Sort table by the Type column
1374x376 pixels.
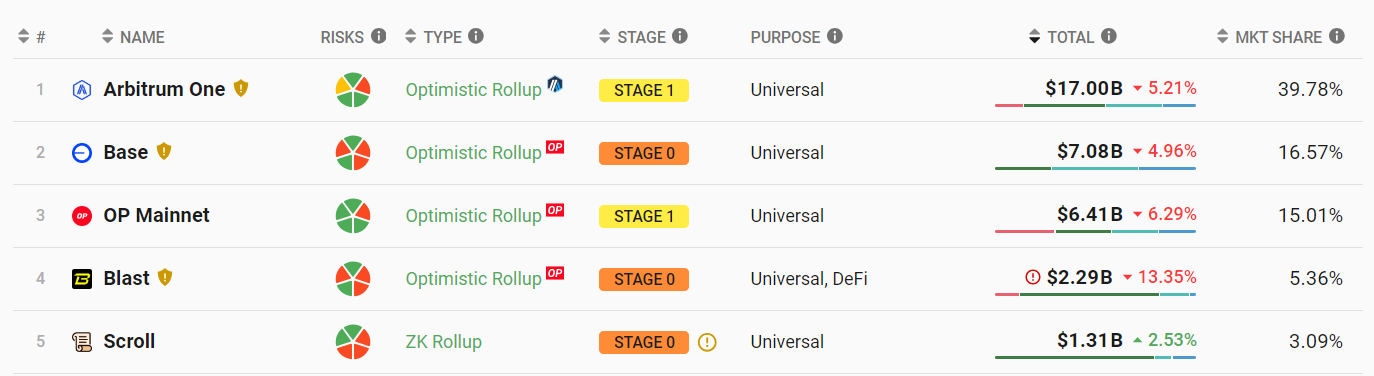443,37
